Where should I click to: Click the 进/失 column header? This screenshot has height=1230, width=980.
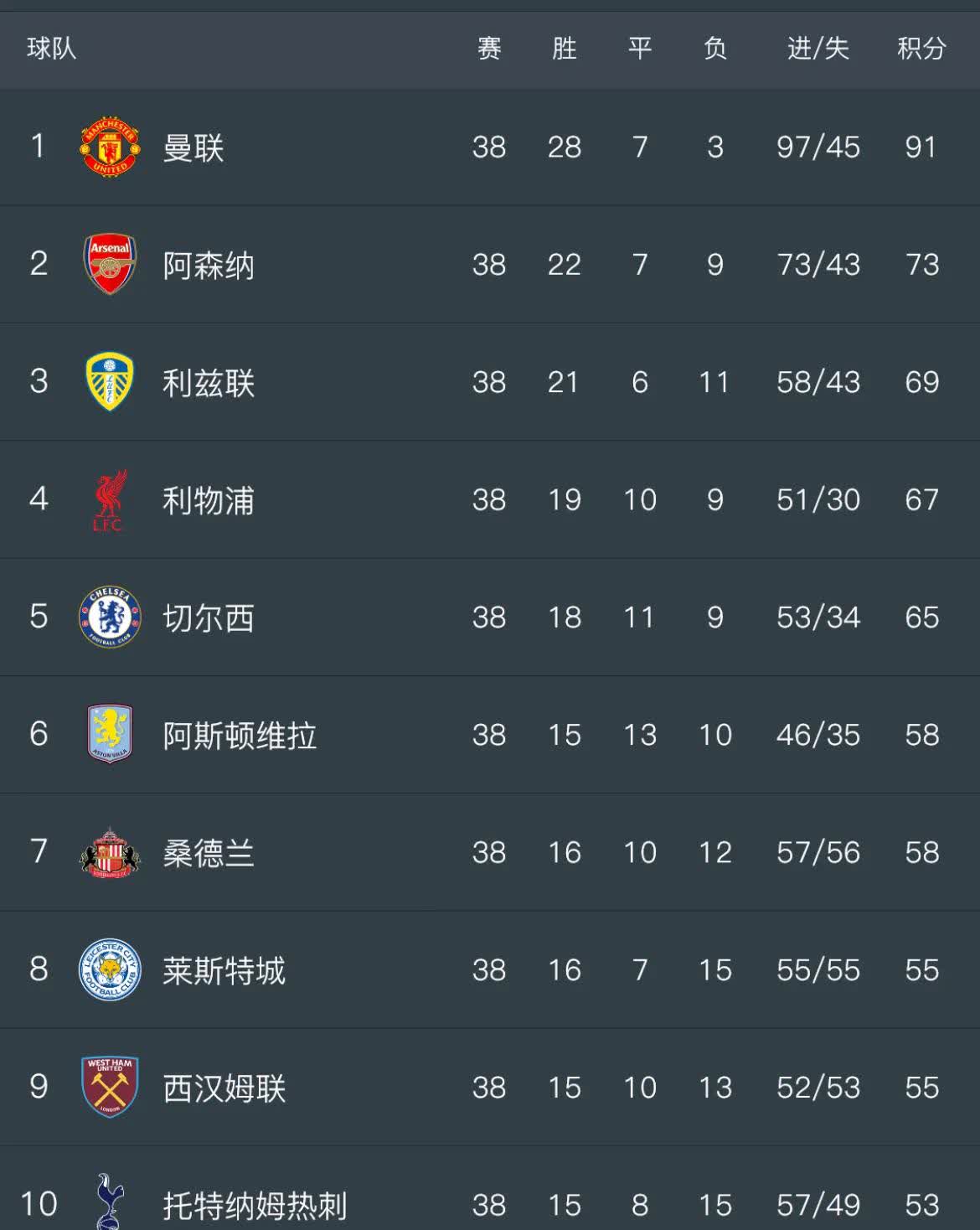point(818,49)
